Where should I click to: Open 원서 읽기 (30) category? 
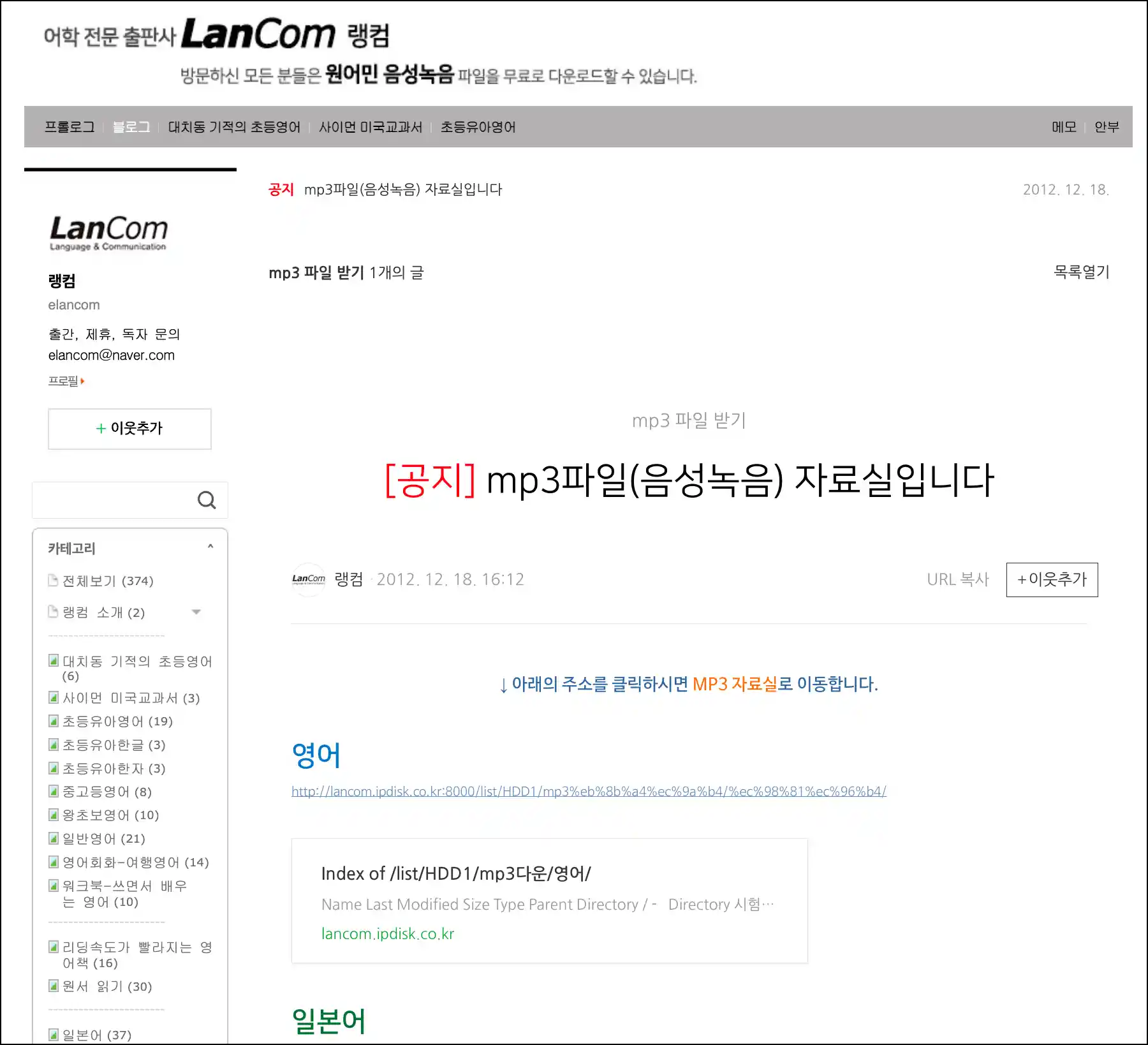[107, 986]
